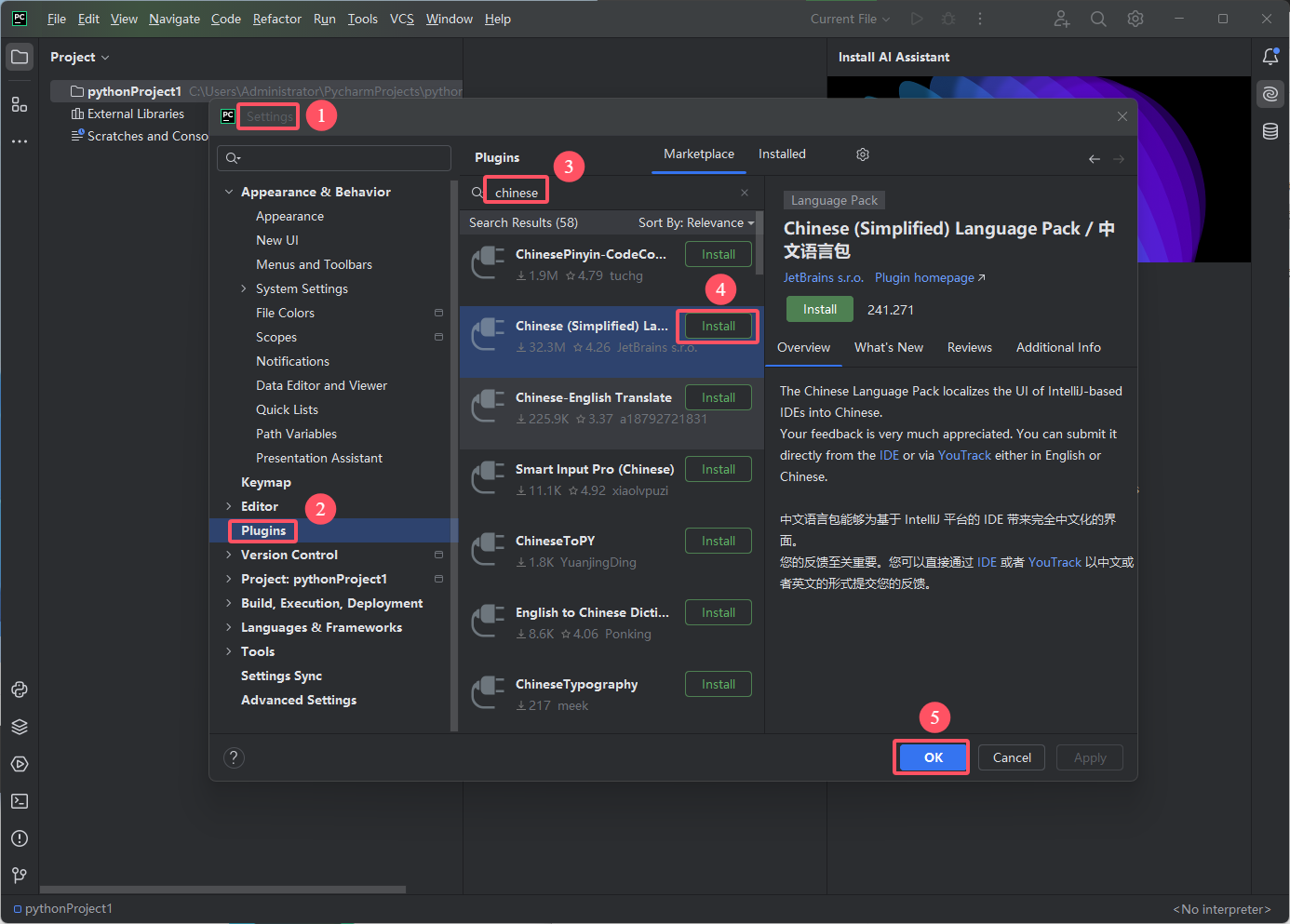Viewport: 1290px width, 924px height.
Task: Open the Project tool window folder icon
Action: [x=20, y=57]
